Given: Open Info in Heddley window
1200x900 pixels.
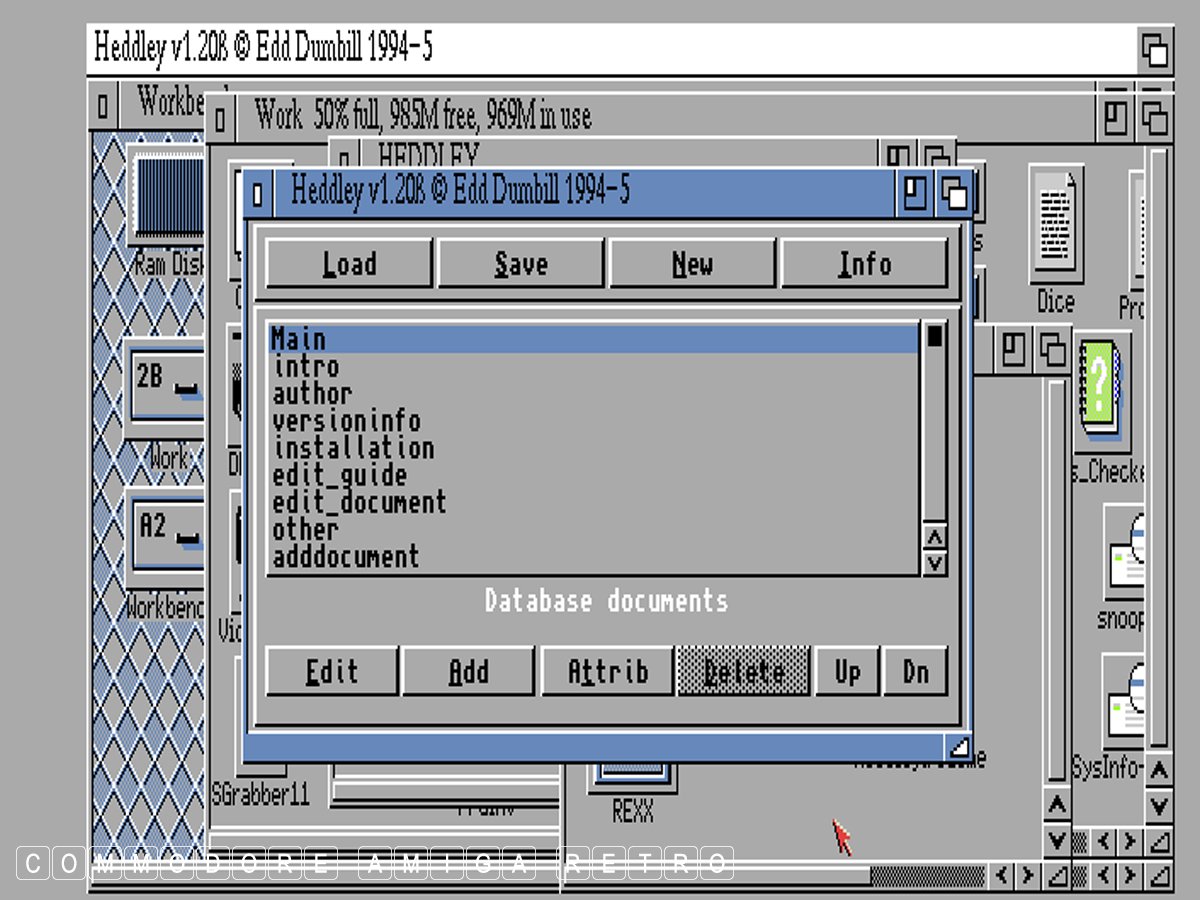Looking at the screenshot, I should click(864, 265).
